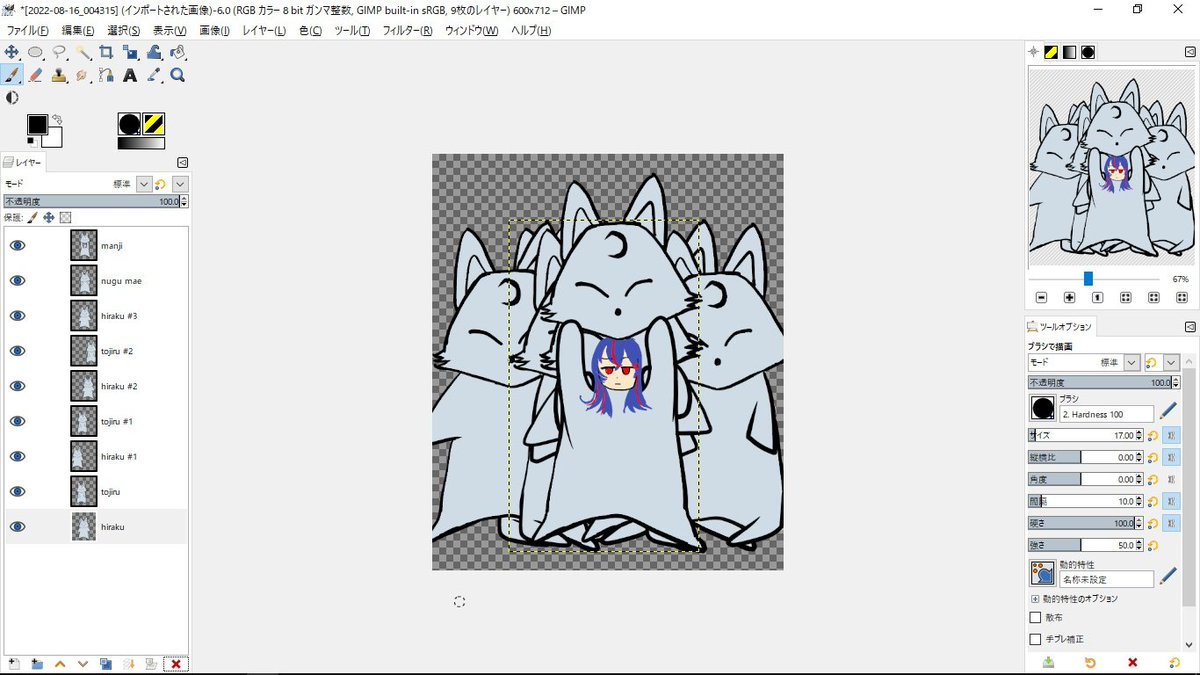Click the active pattern indicator in toolbox
The height and width of the screenshot is (675, 1200).
[154, 124]
